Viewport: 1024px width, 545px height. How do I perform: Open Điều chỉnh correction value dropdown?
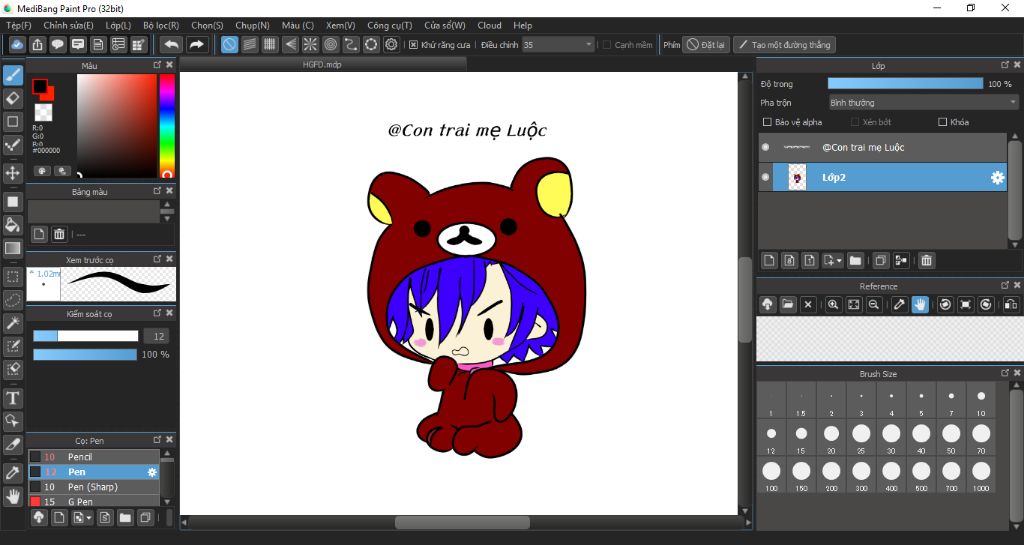click(x=558, y=45)
